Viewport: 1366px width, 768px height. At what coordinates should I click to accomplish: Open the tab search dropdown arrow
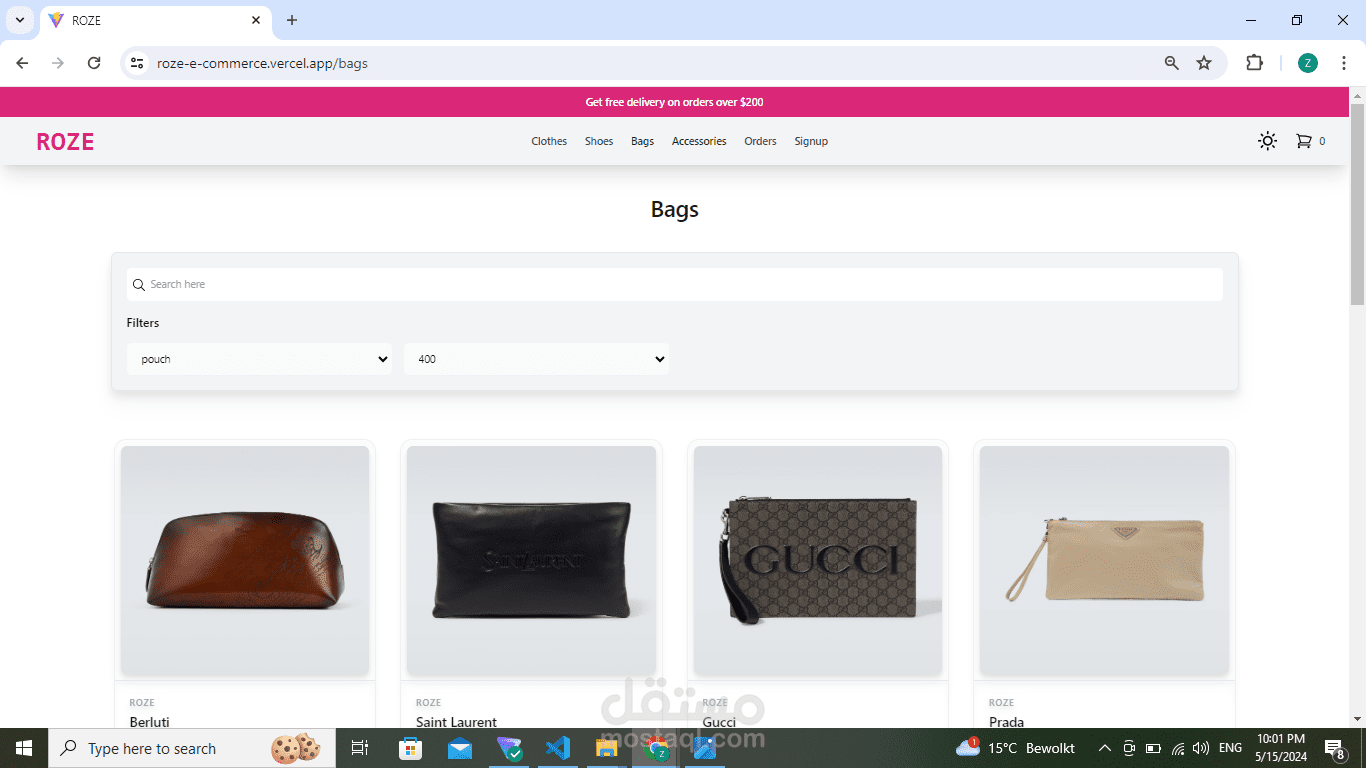[x=19, y=20]
